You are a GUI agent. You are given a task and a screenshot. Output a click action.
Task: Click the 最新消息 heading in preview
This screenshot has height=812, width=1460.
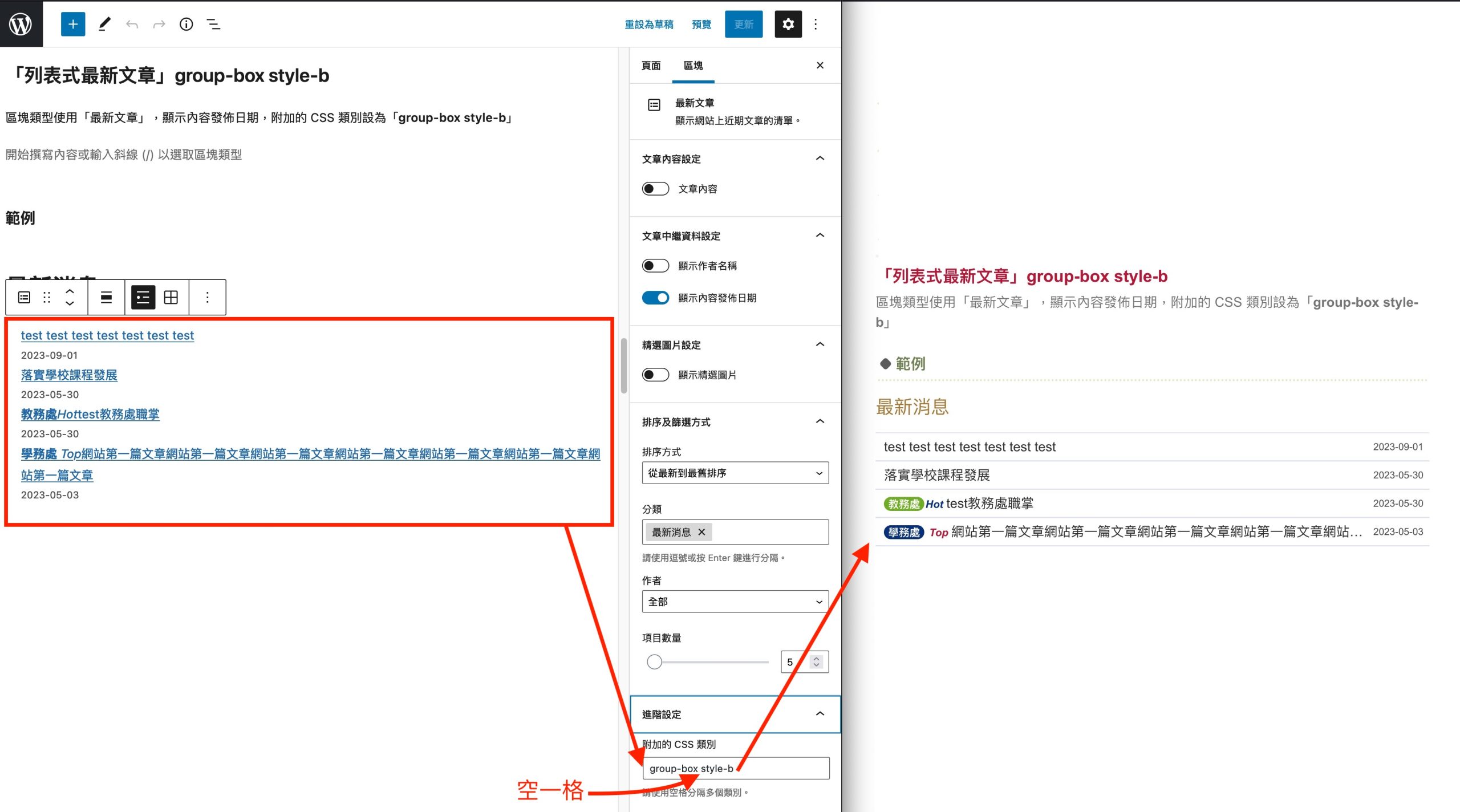(x=912, y=407)
